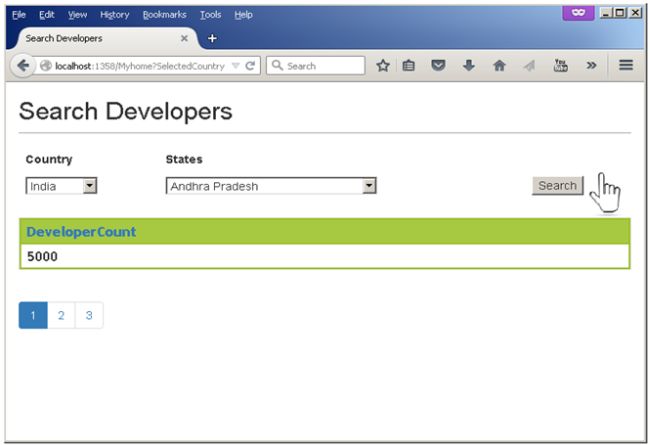650x445 pixels.
Task: Save page to Pocket icon
Action: coord(438,66)
